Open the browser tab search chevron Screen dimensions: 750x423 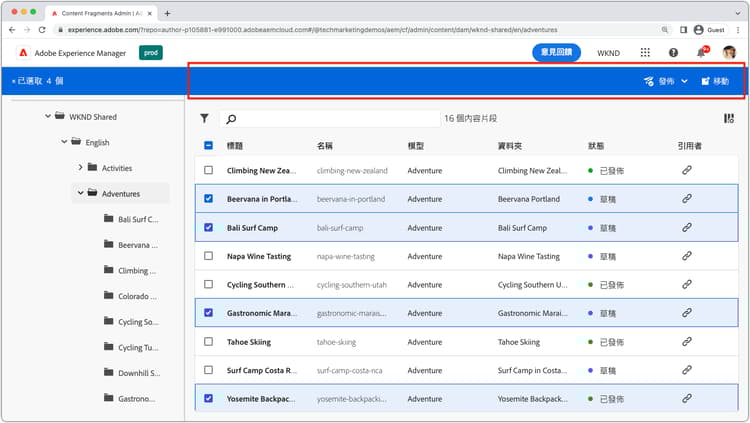point(739,13)
